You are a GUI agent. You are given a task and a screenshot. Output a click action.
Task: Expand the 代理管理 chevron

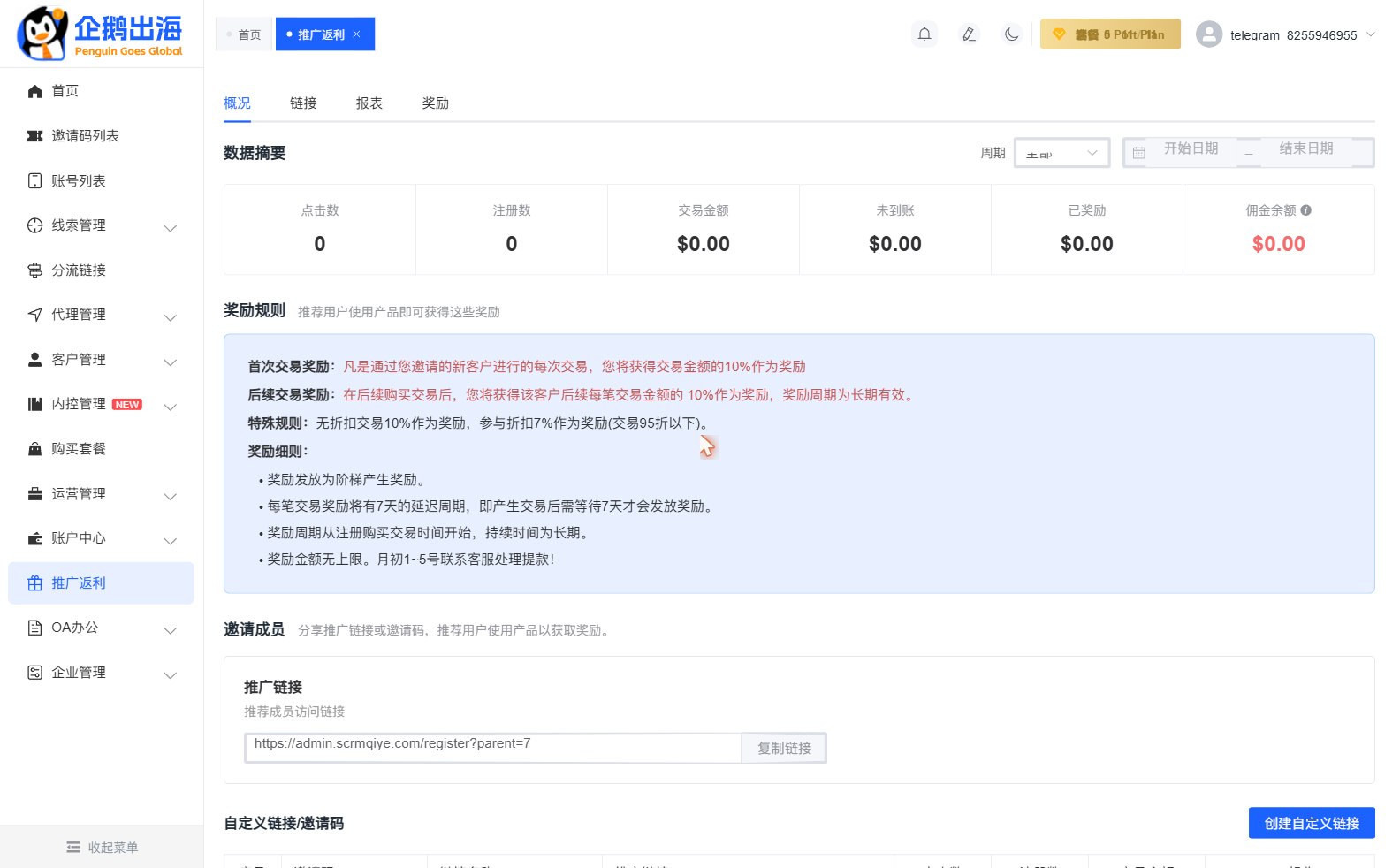pyautogui.click(x=171, y=317)
